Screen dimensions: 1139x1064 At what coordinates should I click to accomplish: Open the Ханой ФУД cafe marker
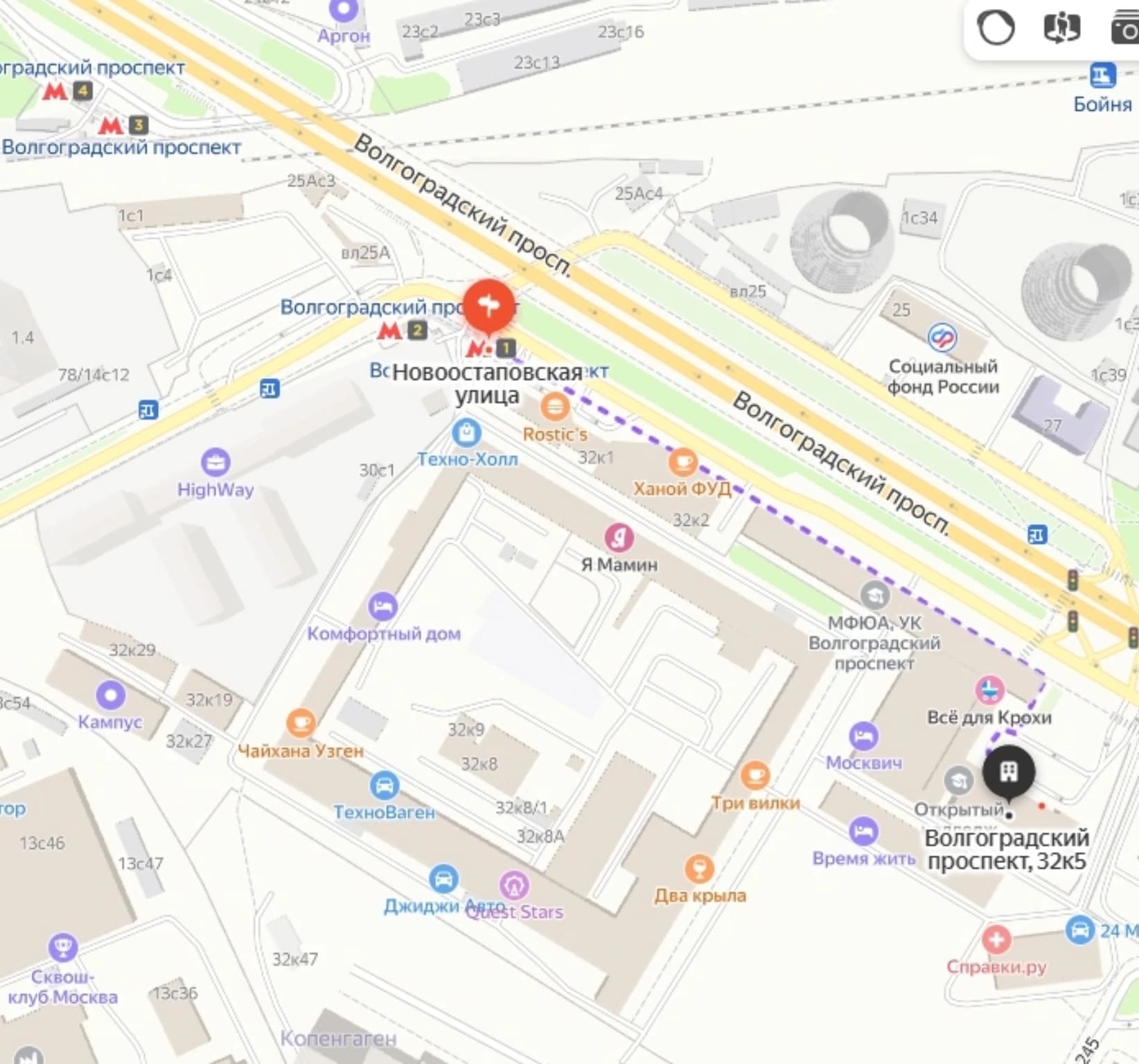pos(682,463)
